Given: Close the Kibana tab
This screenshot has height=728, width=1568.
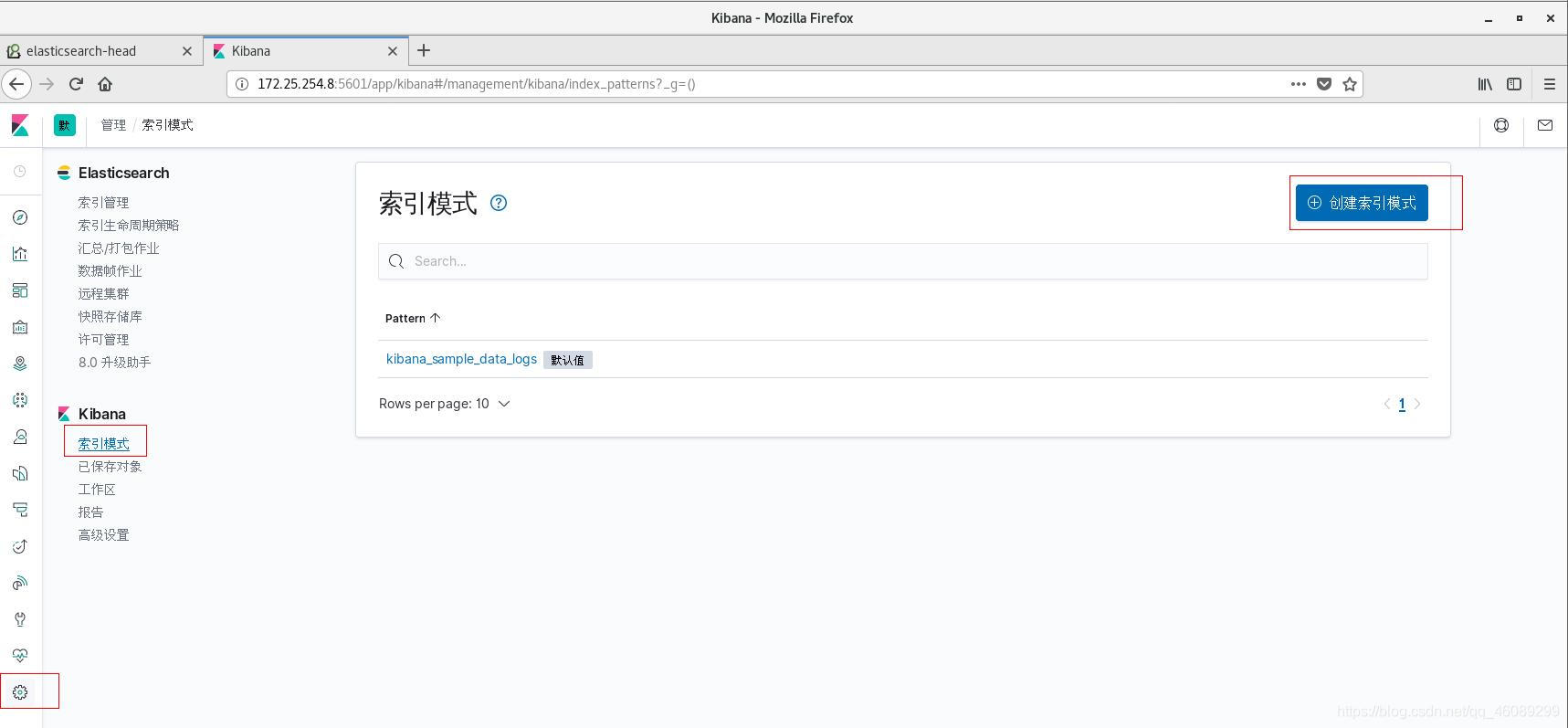Looking at the screenshot, I should tap(393, 51).
